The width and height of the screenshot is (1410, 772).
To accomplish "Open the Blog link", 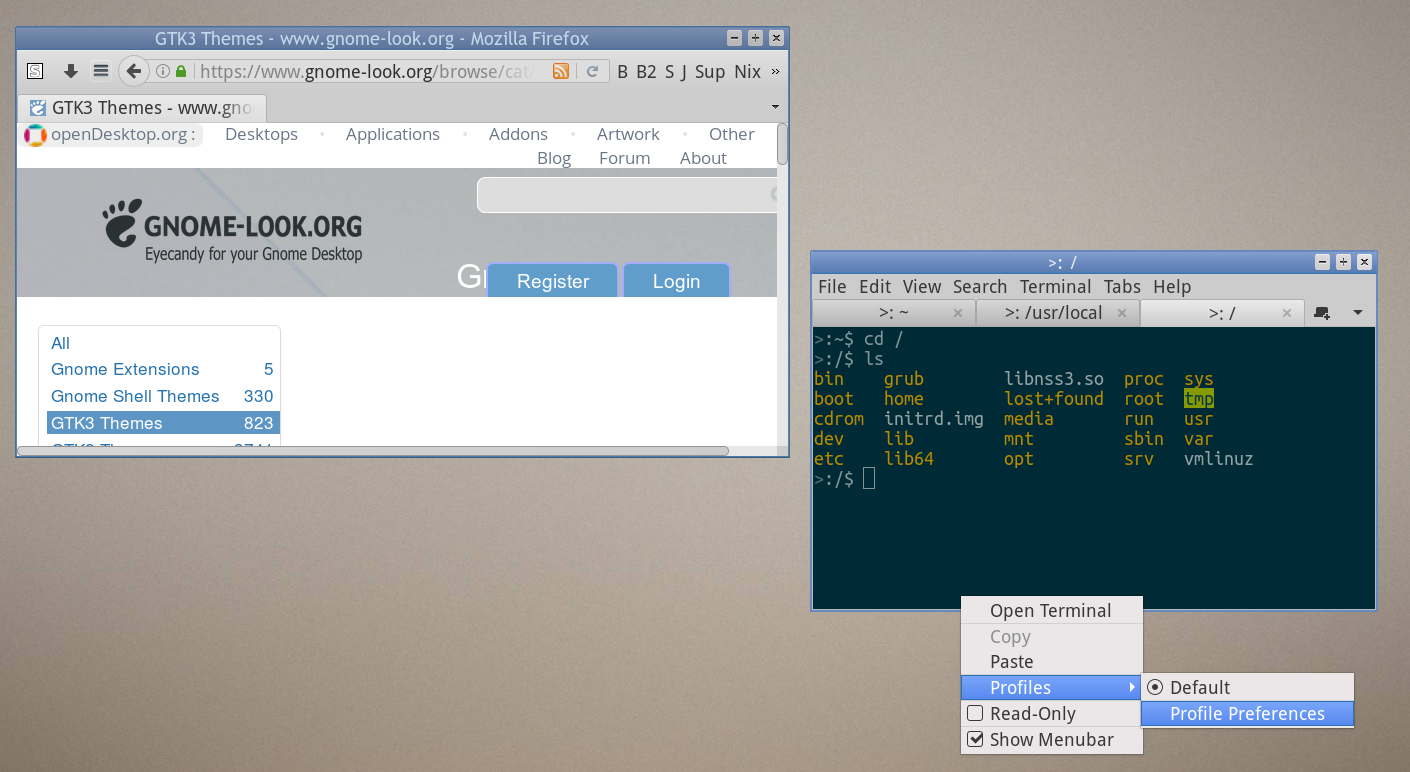I will point(554,158).
